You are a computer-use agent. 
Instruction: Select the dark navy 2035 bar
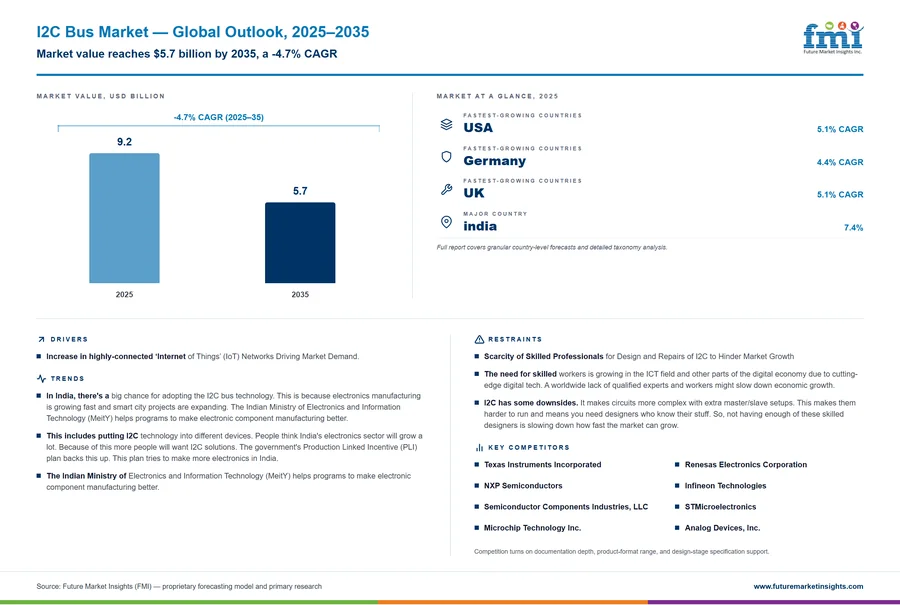(x=300, y=243)
